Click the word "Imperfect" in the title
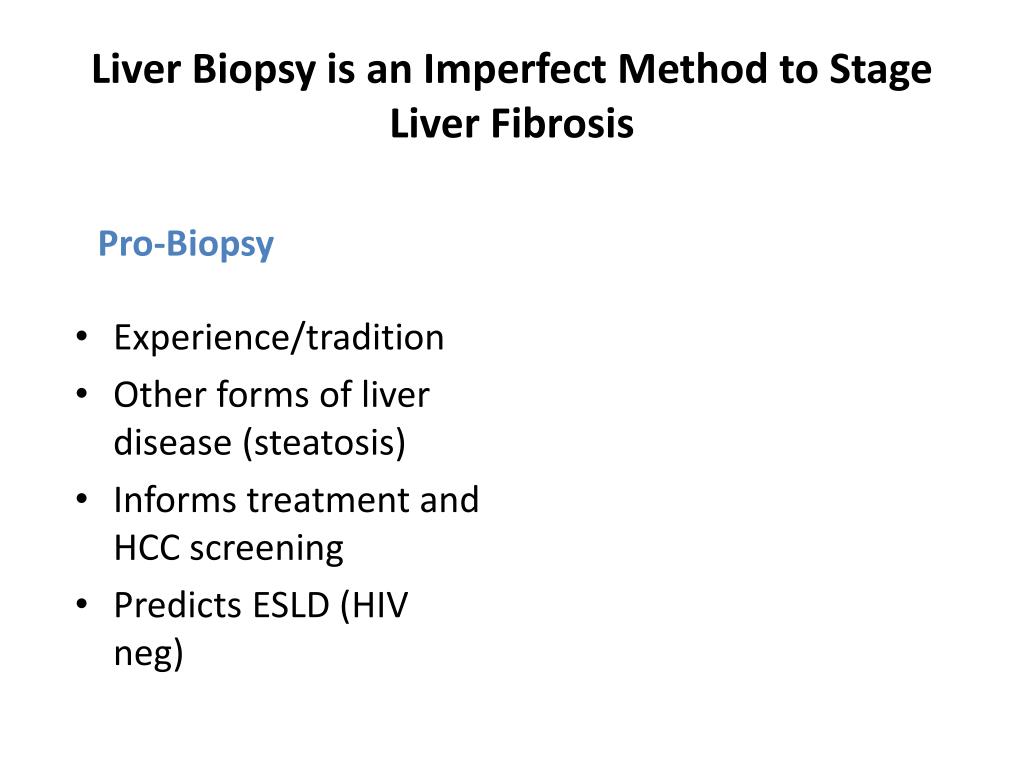The image size is (1024, 768). [515, 70]
